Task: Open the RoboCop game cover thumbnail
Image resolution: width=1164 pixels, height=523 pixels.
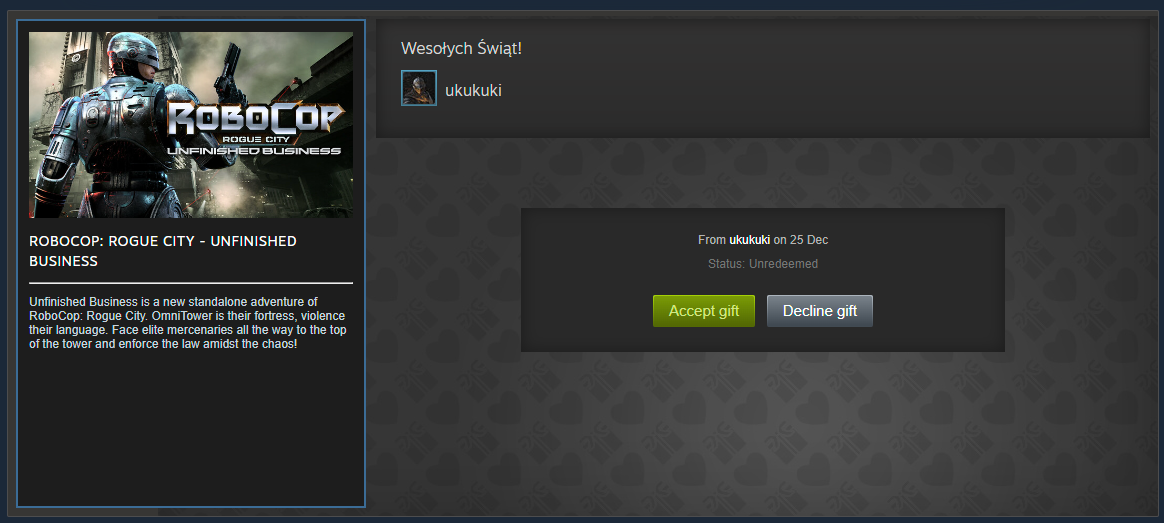Action: click(x=191, y=125)
